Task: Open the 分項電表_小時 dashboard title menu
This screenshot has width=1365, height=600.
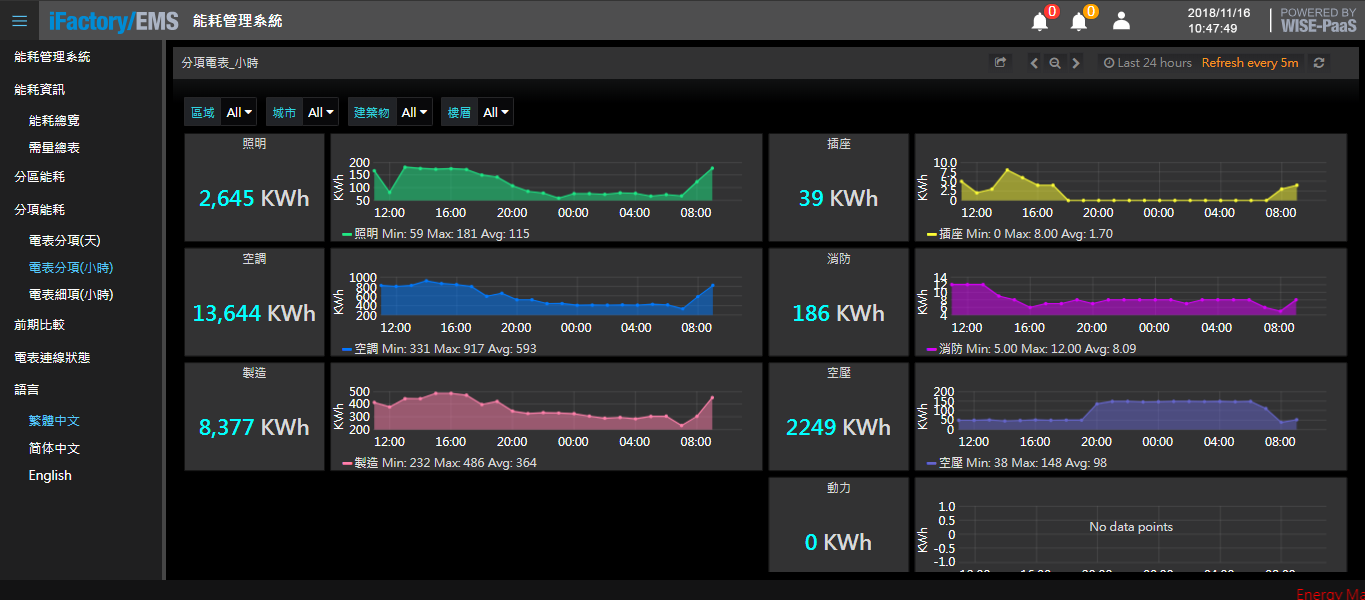Action: coord(220,63)
